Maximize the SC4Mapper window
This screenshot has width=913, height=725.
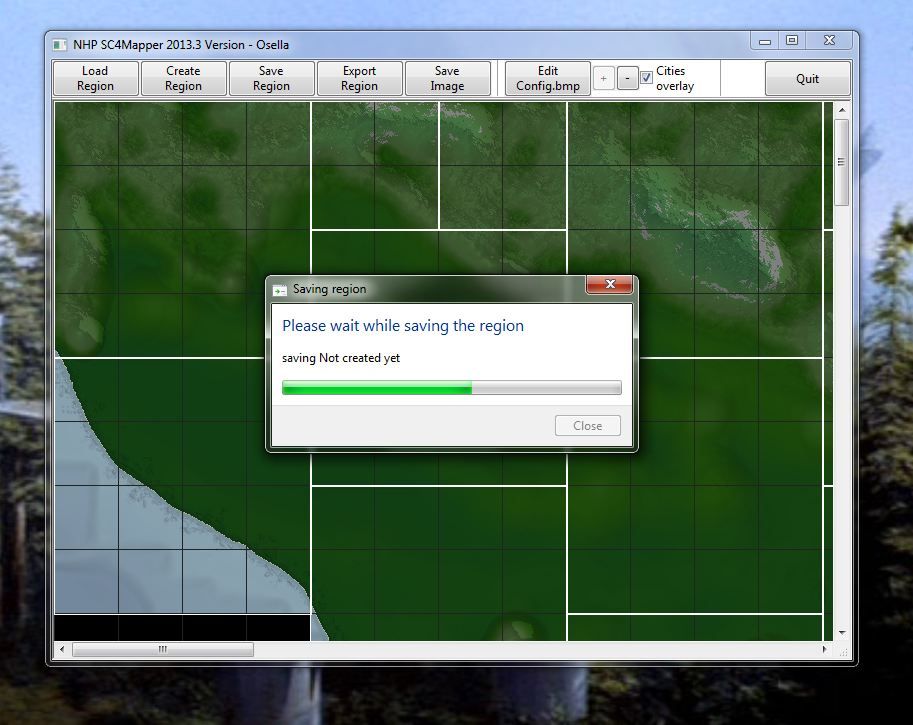792,41
